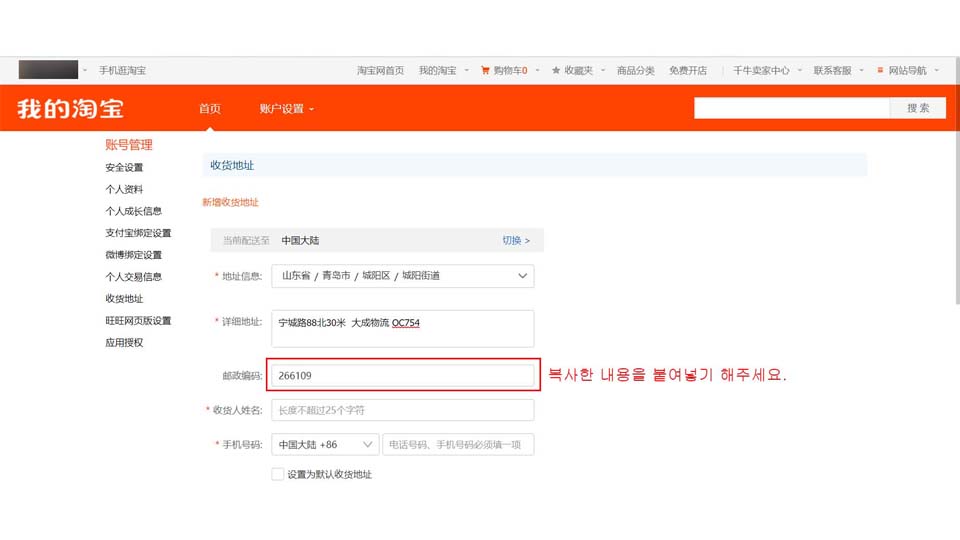Expand the 我的淘宝 top bar dropdown
The height and width of the screenshot is (540, 960).
(467, 70)
